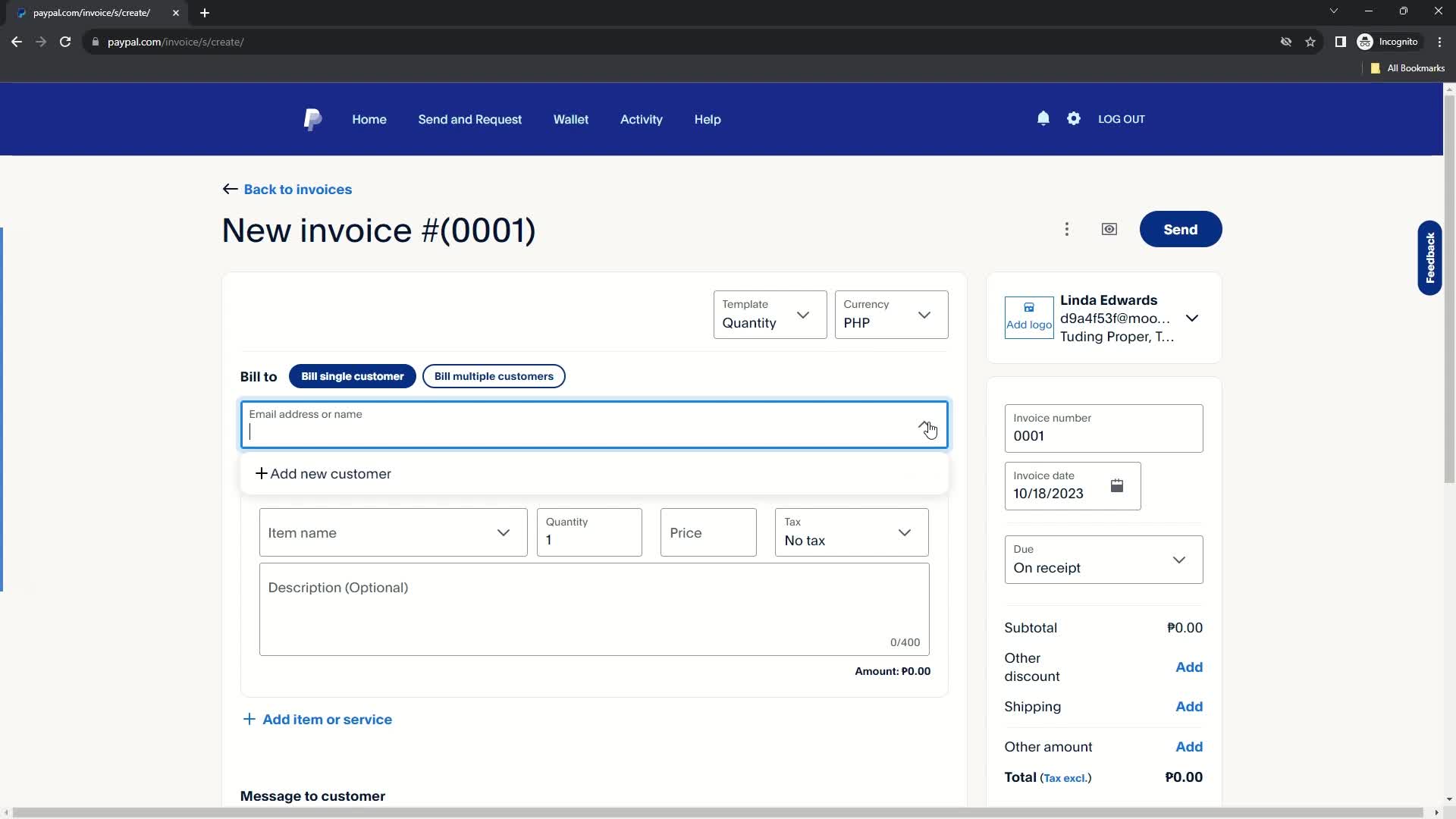Image resolution: width=1456 pixels, height=819 pixels.
Task: Go to Home in navigation
Action: 369,119
